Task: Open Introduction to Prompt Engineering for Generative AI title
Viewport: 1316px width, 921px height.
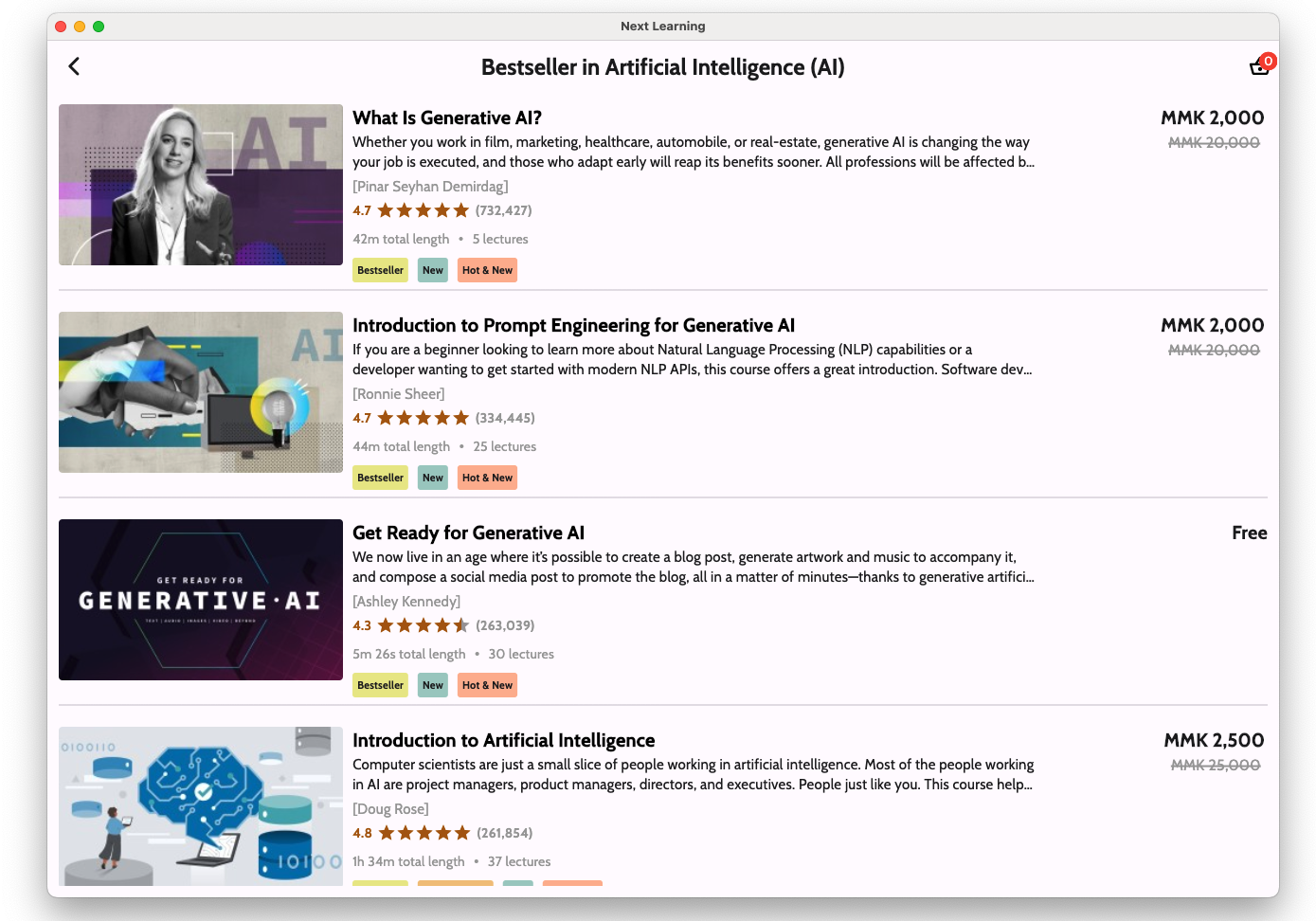Action: point(573,325)
